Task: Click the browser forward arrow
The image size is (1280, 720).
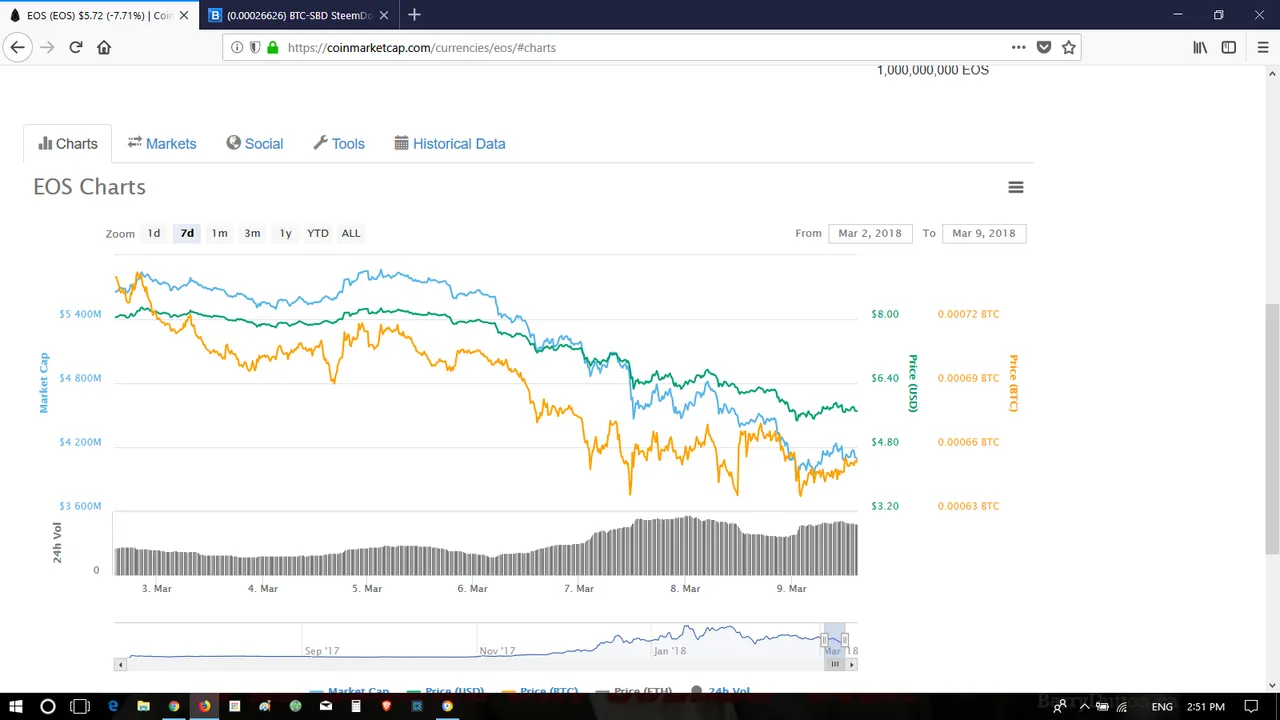Action: pyautogui.click(x=47, y=47)
